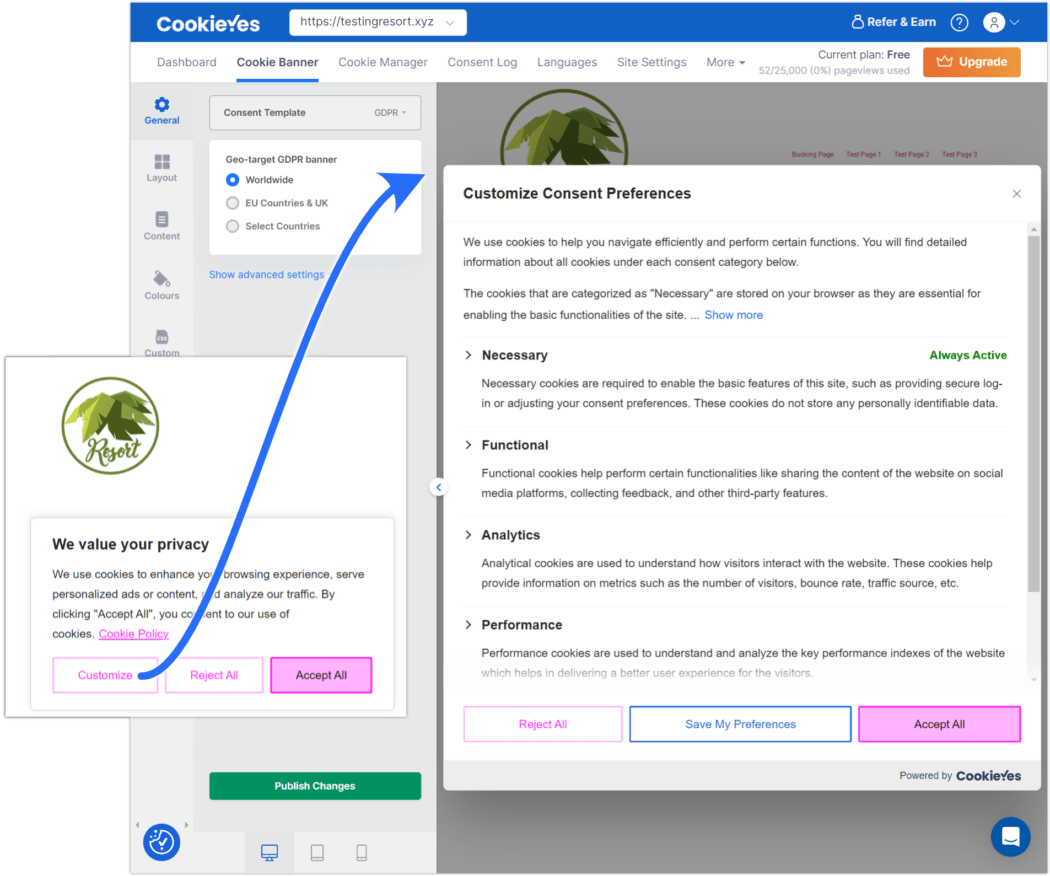Image resolution: width=1050 pixels, height=876 pixels.
Task: Click the Always Active label
Action: tap(968, 355)
